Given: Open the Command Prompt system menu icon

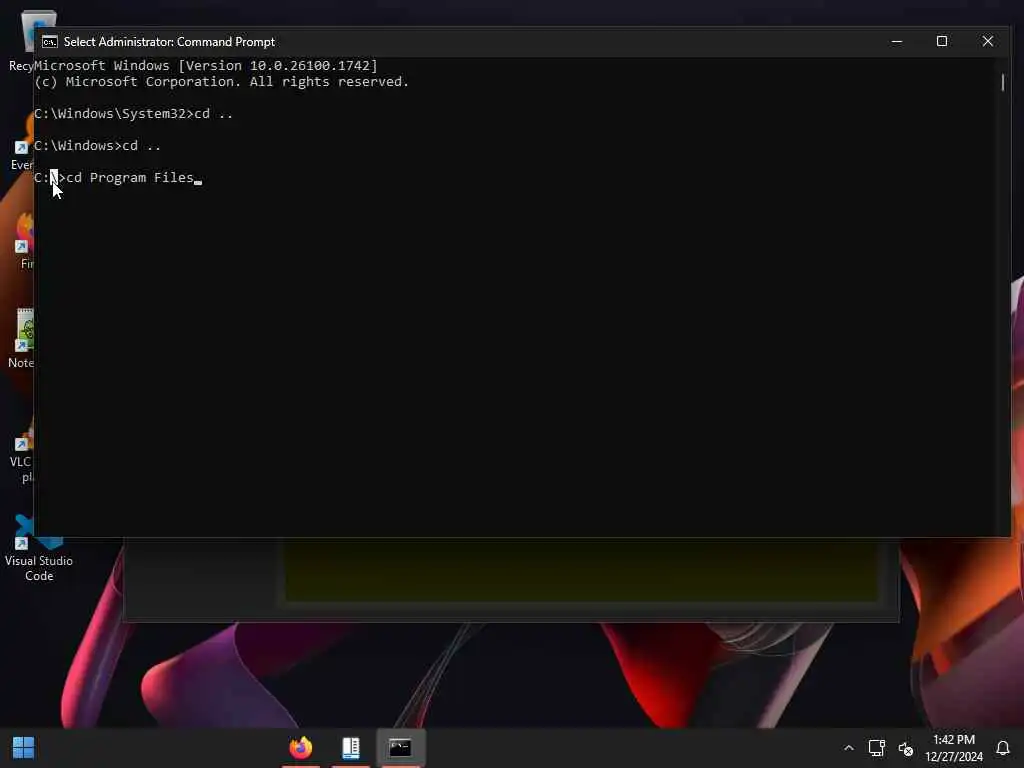Looking at the screenshot, I should pyautogui.click(x=50, y=42).
